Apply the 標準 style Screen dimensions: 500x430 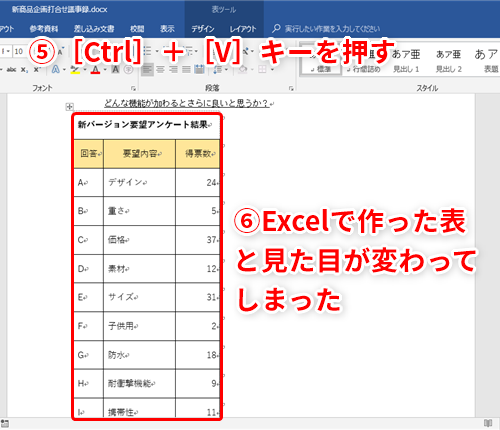pos(321,59)
